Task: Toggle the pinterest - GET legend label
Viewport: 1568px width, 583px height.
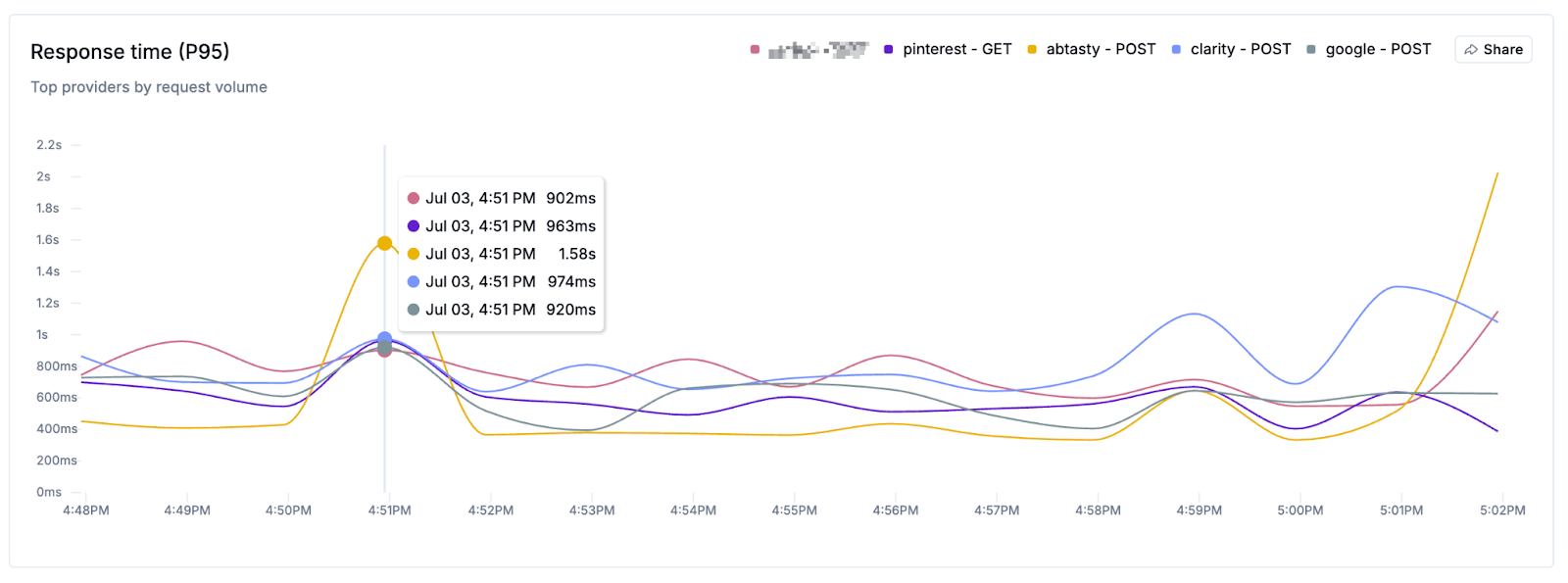Action: tap(956, 49)
